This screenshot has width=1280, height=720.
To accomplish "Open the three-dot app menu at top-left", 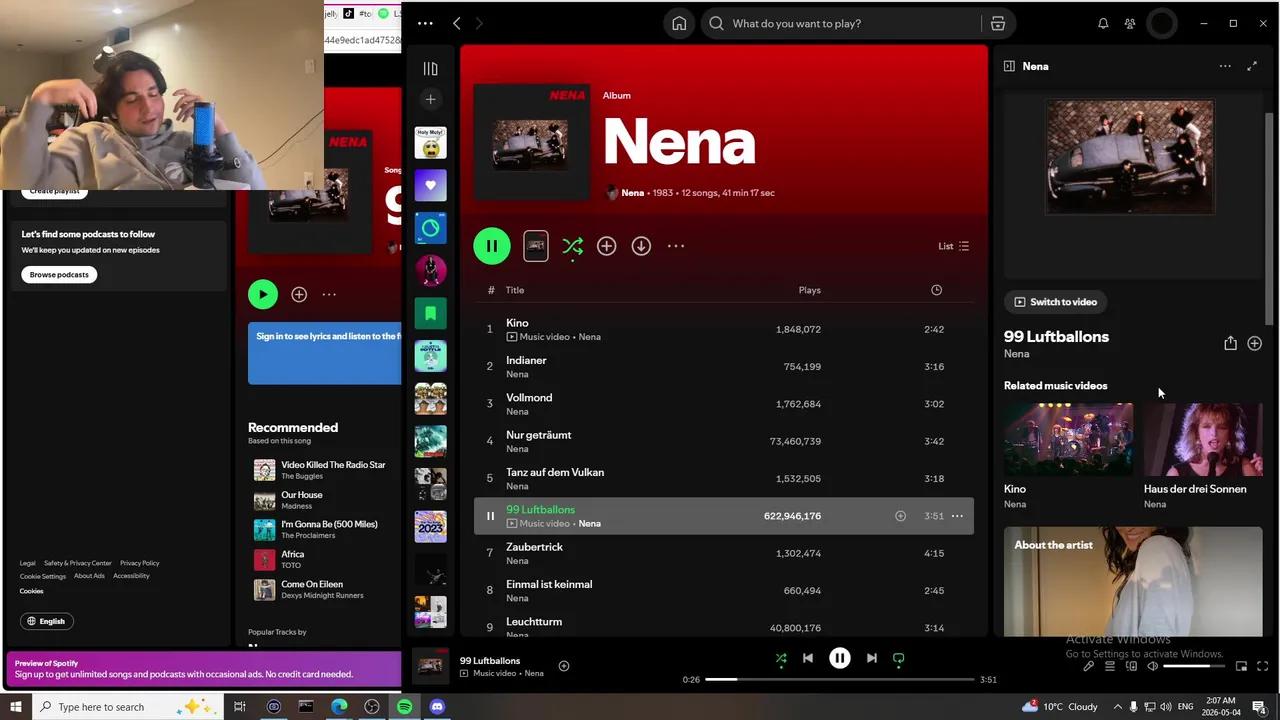I will pos(425,23).
